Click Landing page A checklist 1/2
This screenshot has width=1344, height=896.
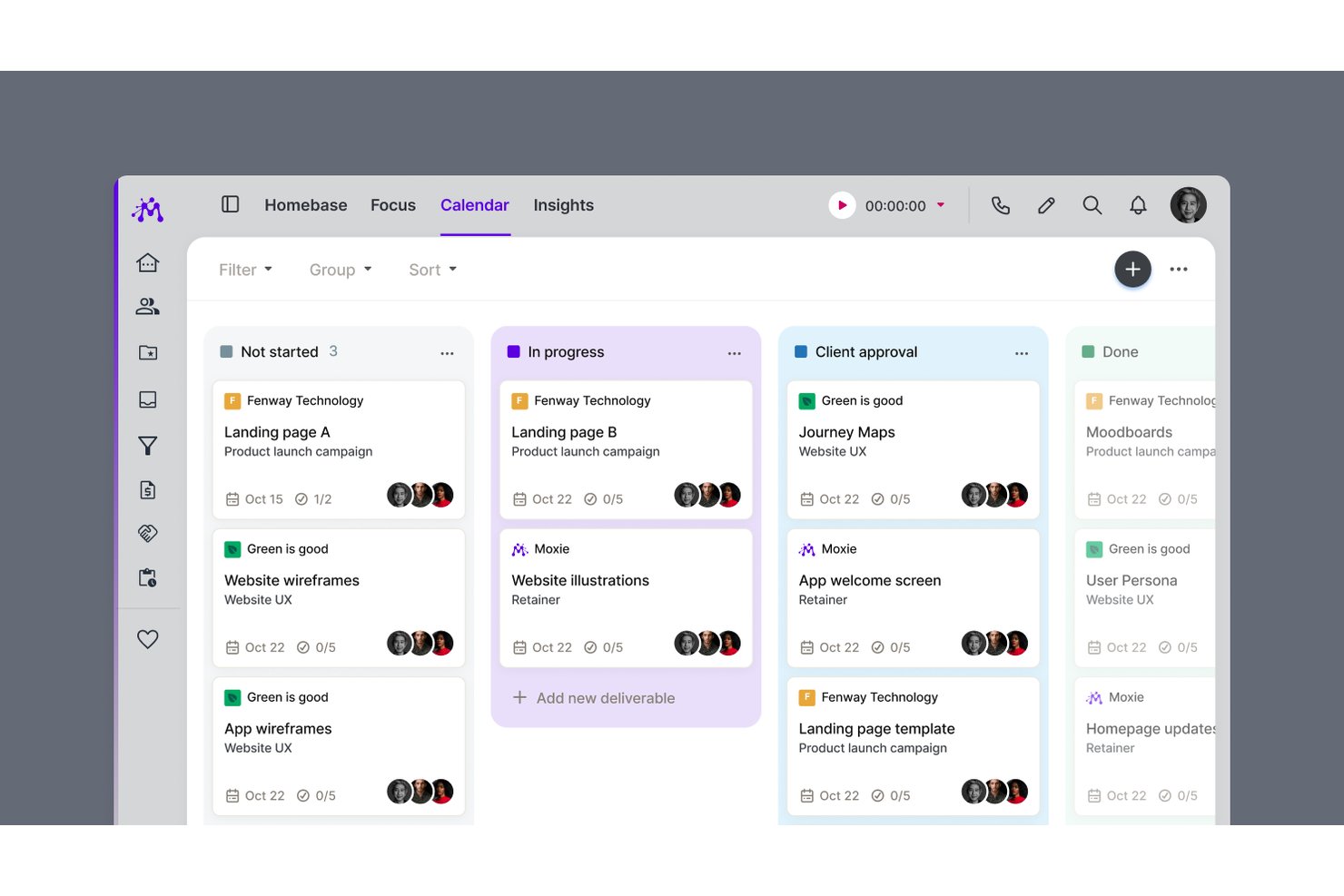pyautogui.click(x=313, y=499)
